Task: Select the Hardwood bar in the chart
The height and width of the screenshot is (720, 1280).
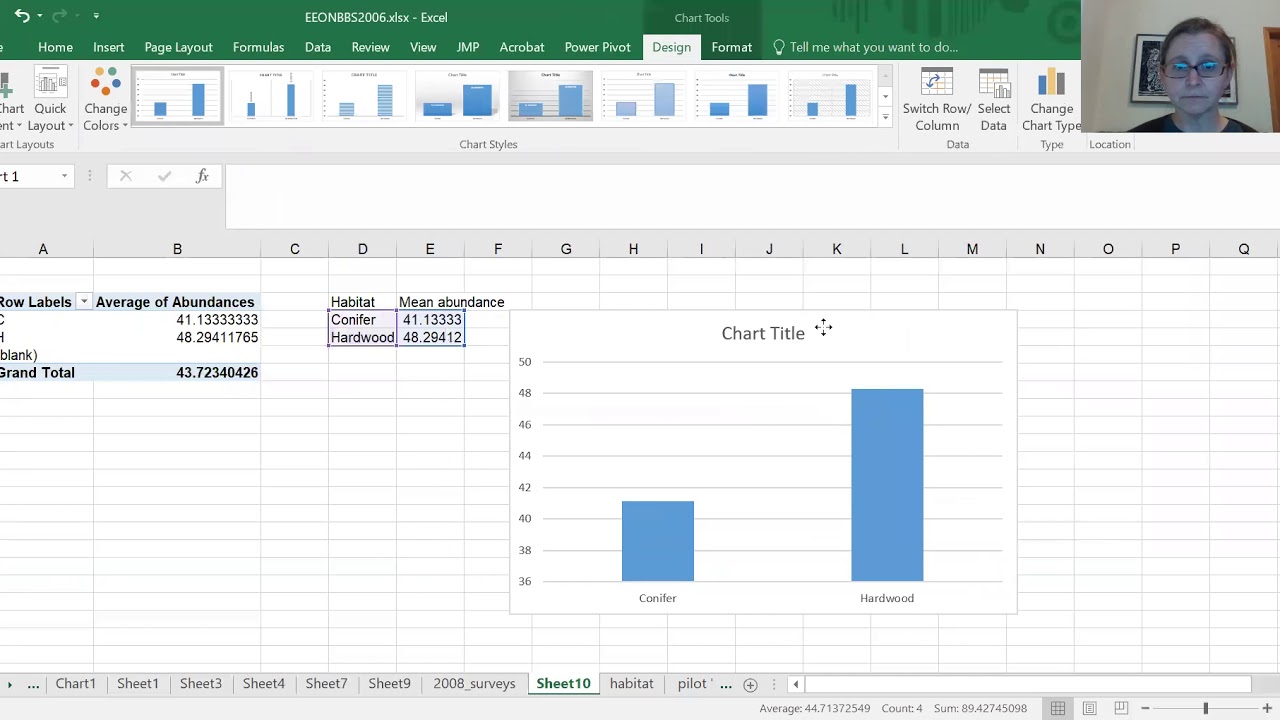Action: coord(887,485)
